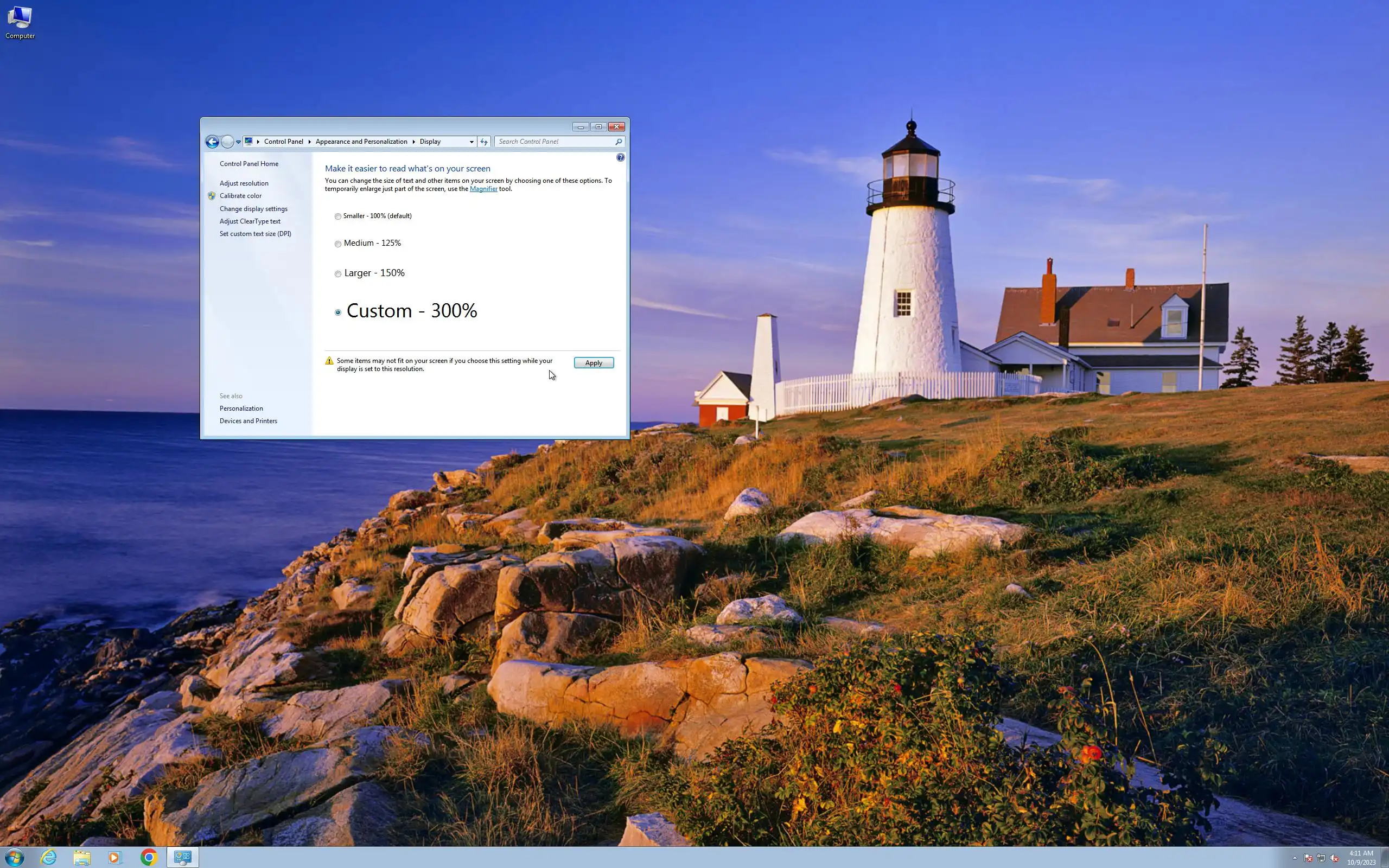Click the search magnifier icon in Control Panel

coord(618,142)
